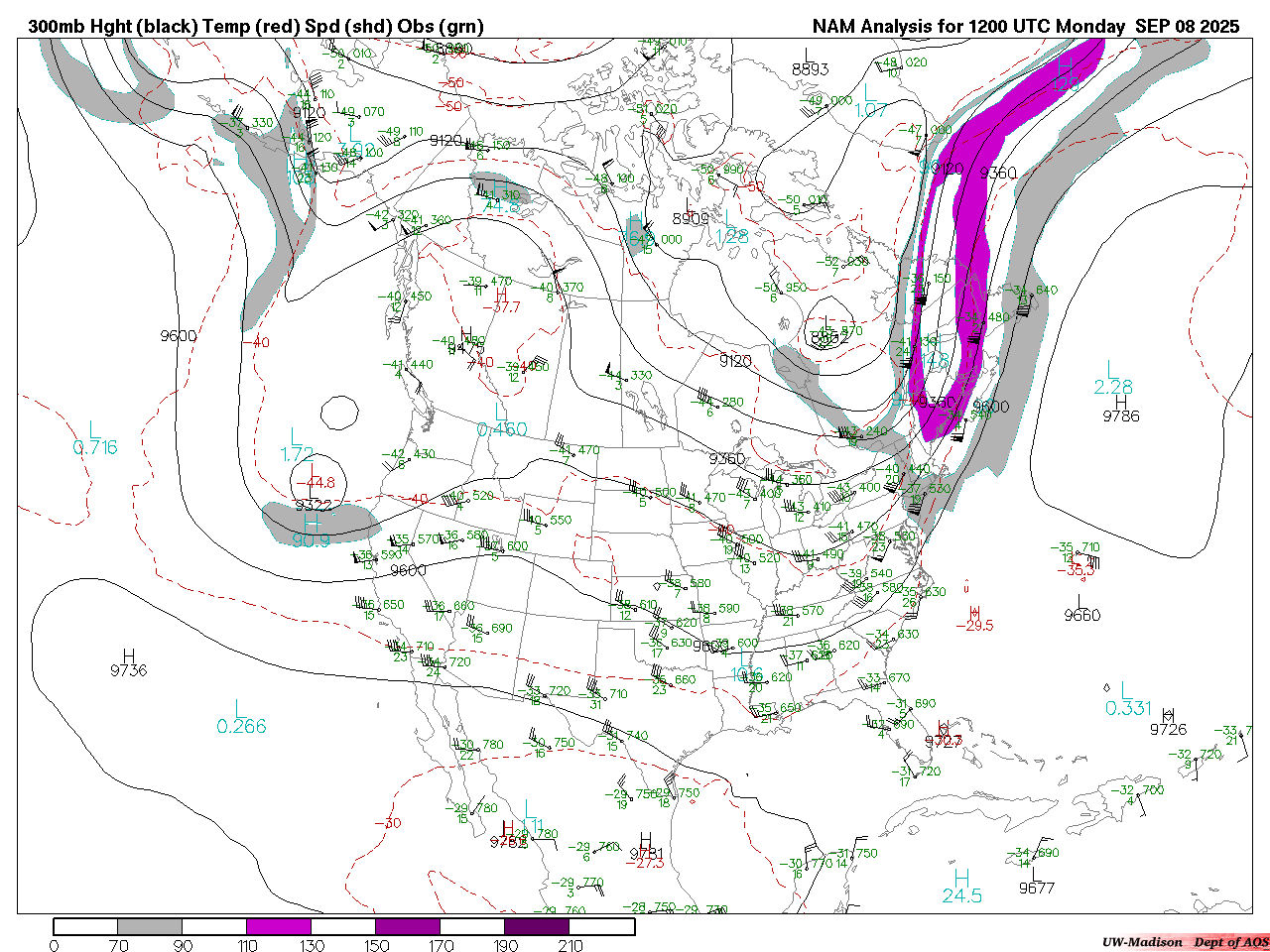
Task: Click the cyan 0.331 low value
Action: pyautogui.click(x=1129, y=708)
